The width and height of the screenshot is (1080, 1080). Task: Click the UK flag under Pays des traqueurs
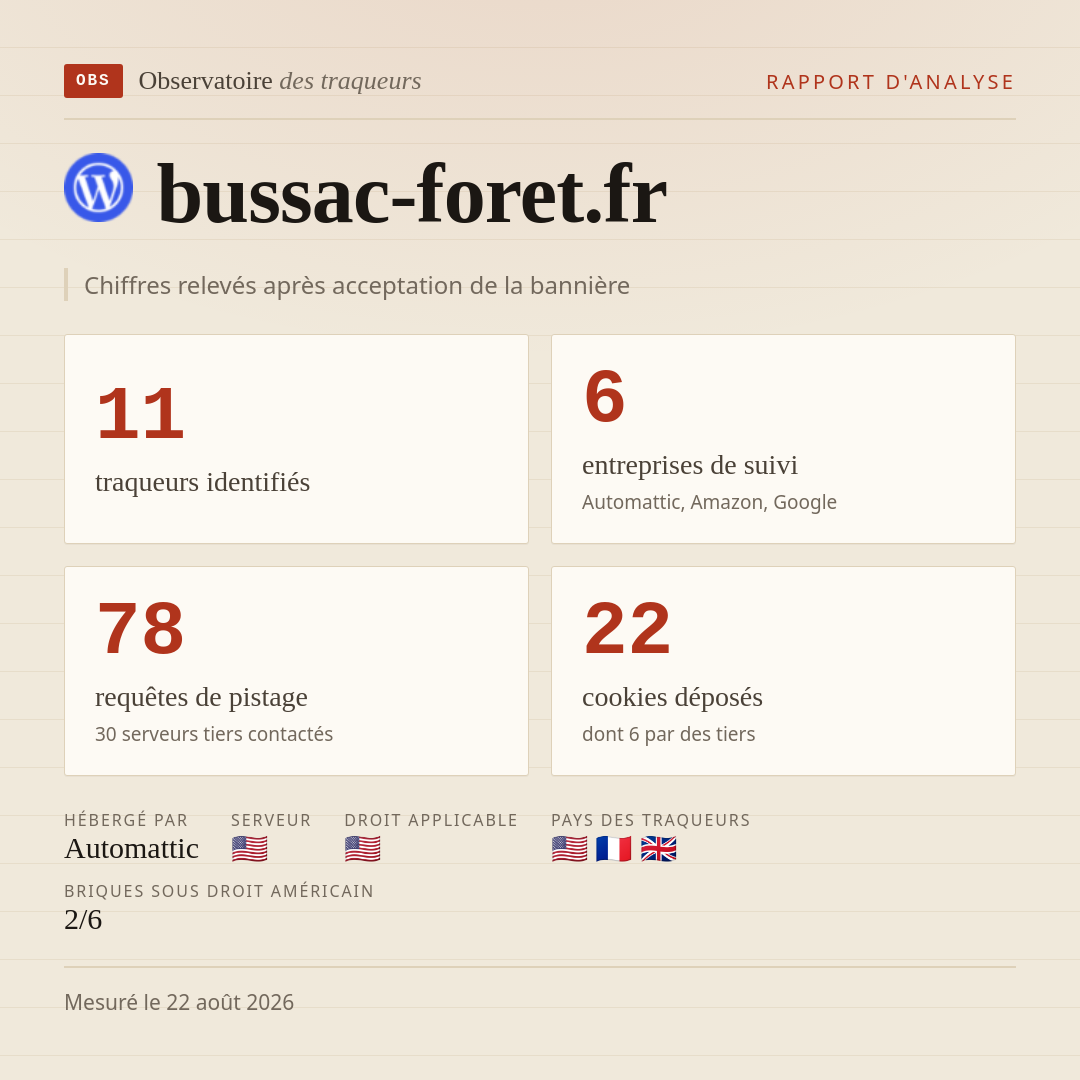658,849
